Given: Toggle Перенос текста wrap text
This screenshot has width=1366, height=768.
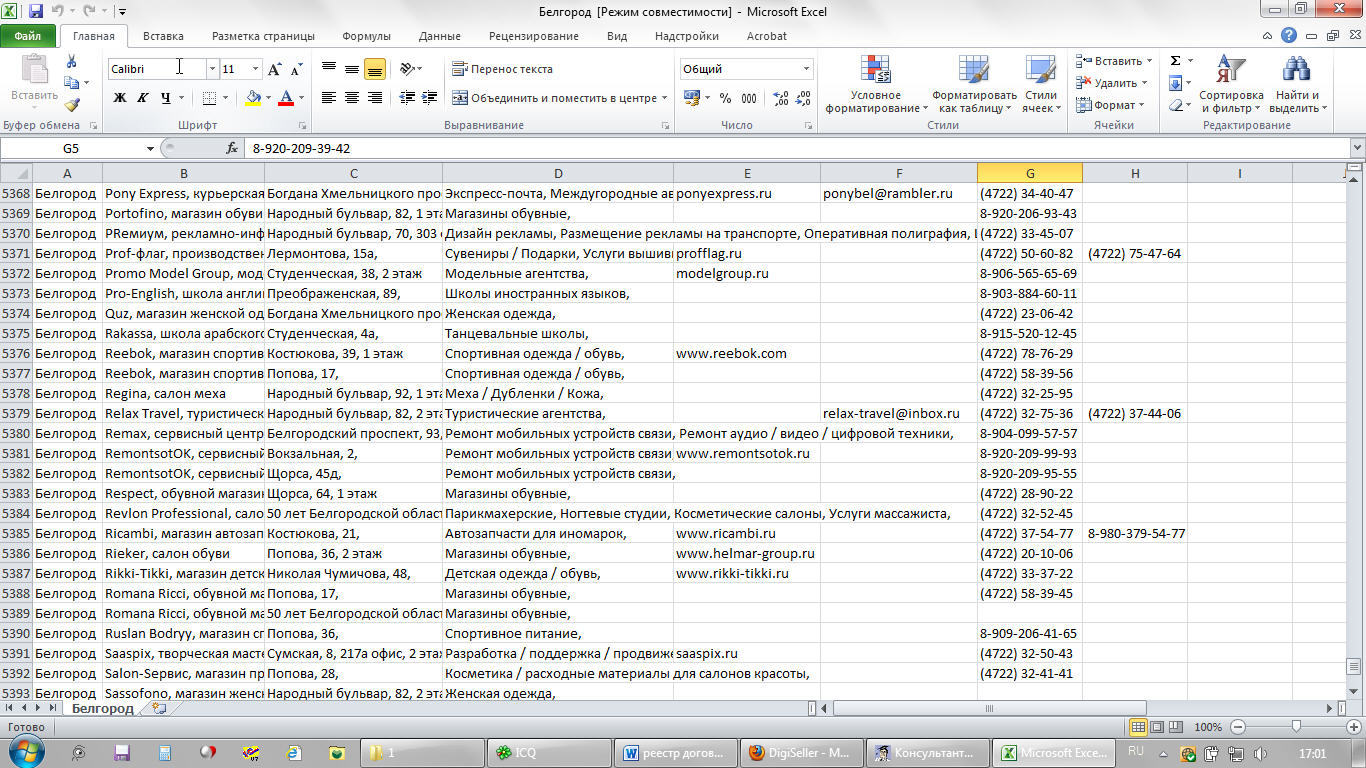Looking at the screenshot, I should tap(502, 69).
